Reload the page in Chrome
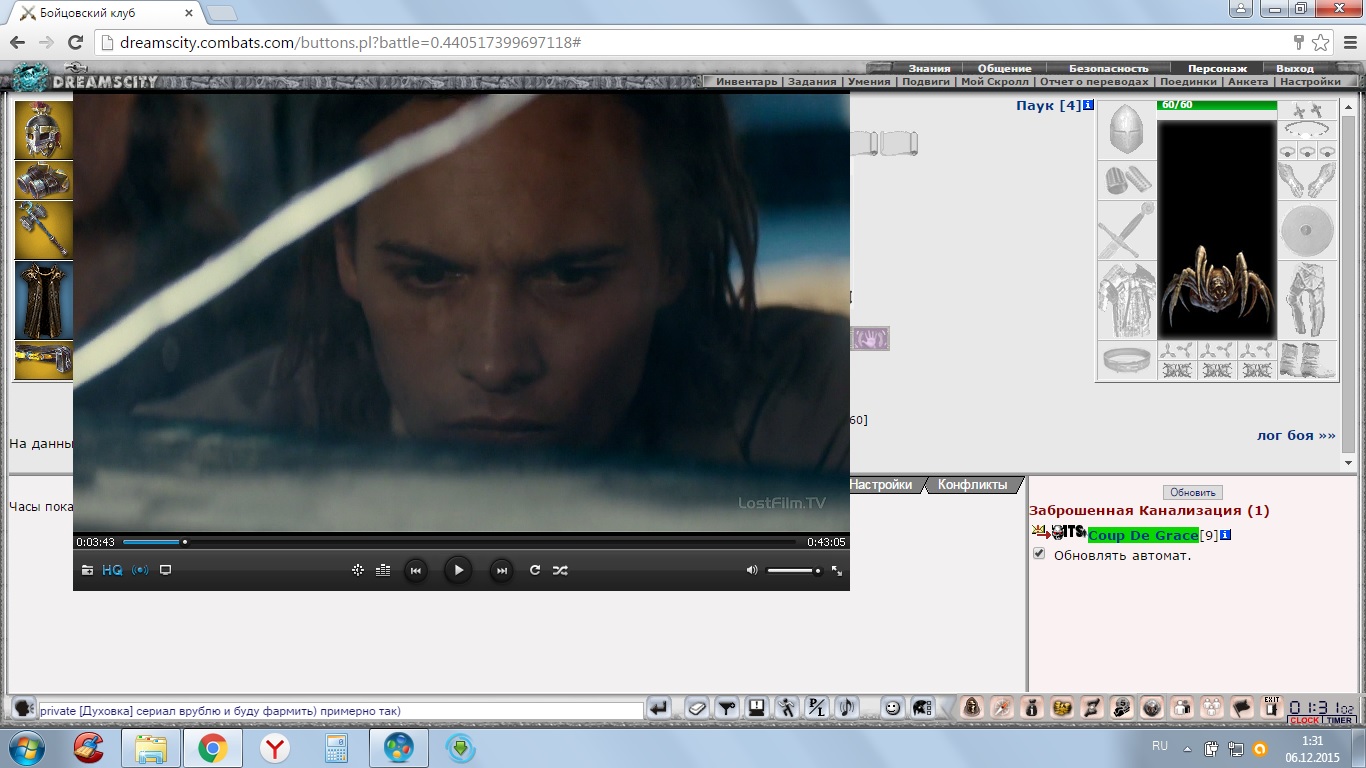The height and width of the screenshot is (768, 1366). click(x=75, y=43)
